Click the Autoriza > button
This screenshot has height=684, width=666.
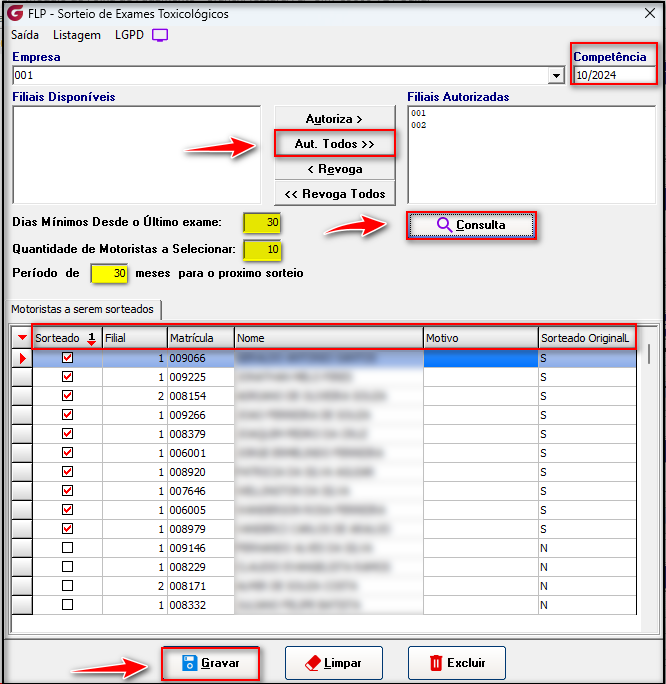pyautogui.click(x=335, y=119)
